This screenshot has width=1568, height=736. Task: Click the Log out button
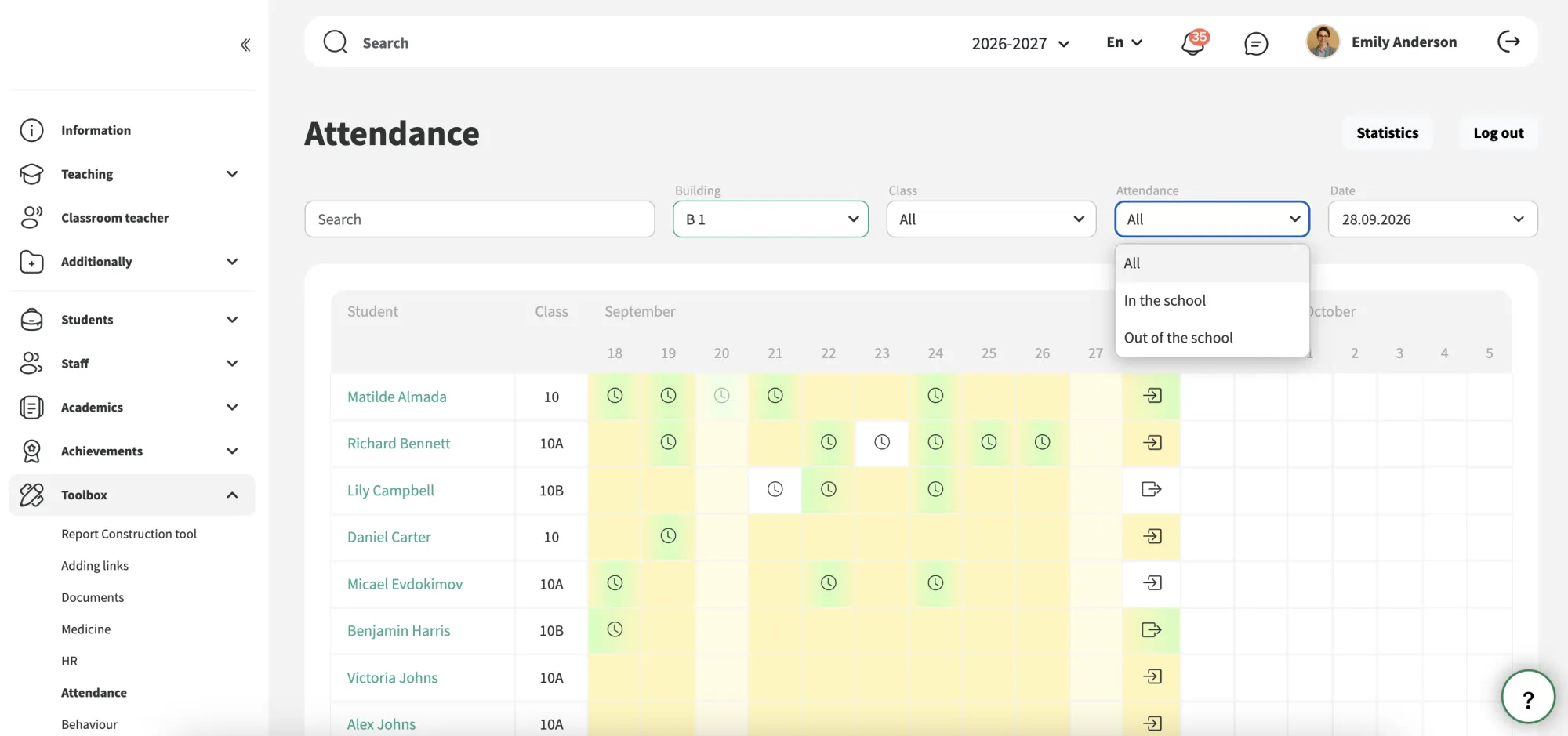coord(1498,132)
